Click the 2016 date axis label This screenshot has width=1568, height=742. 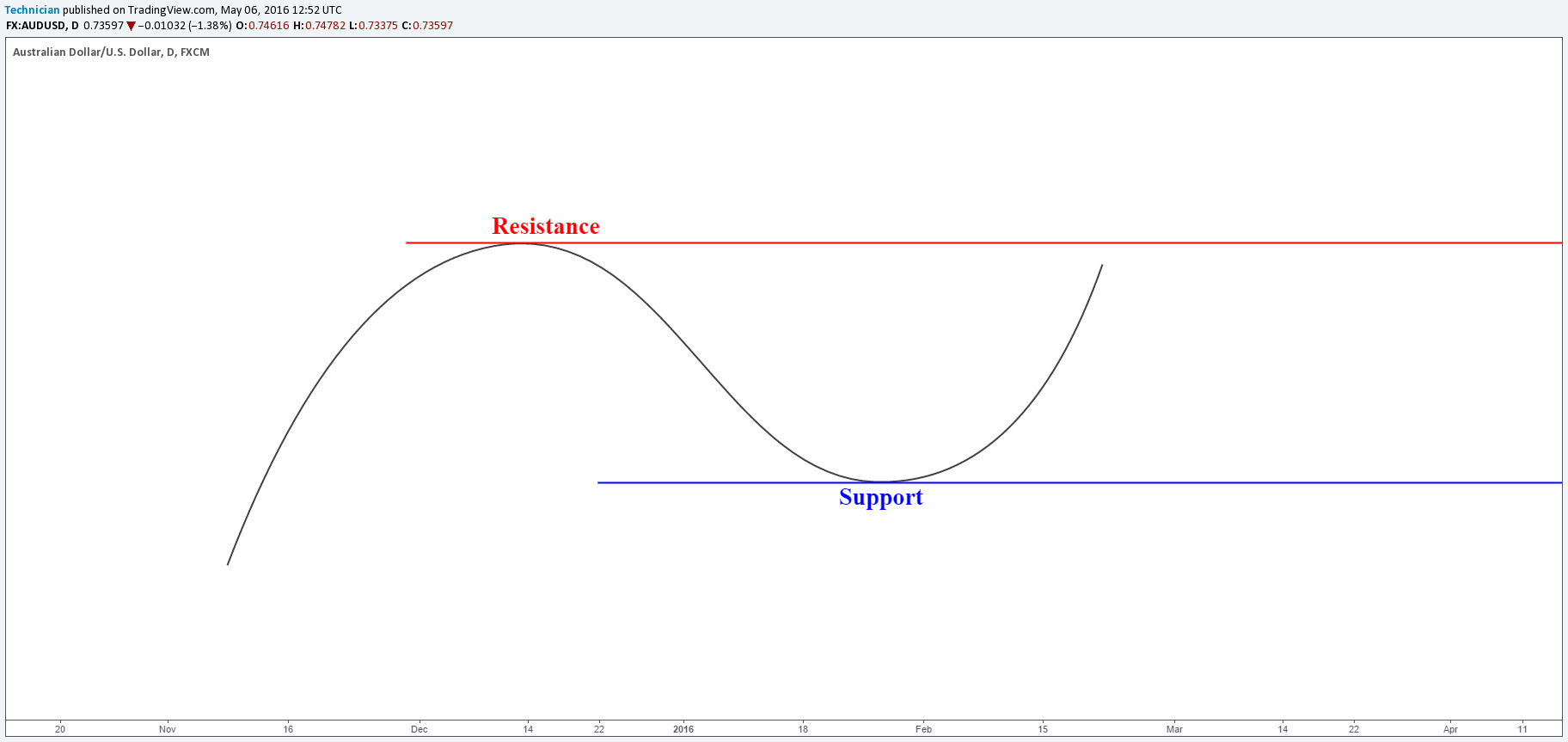tap(683, 729)
